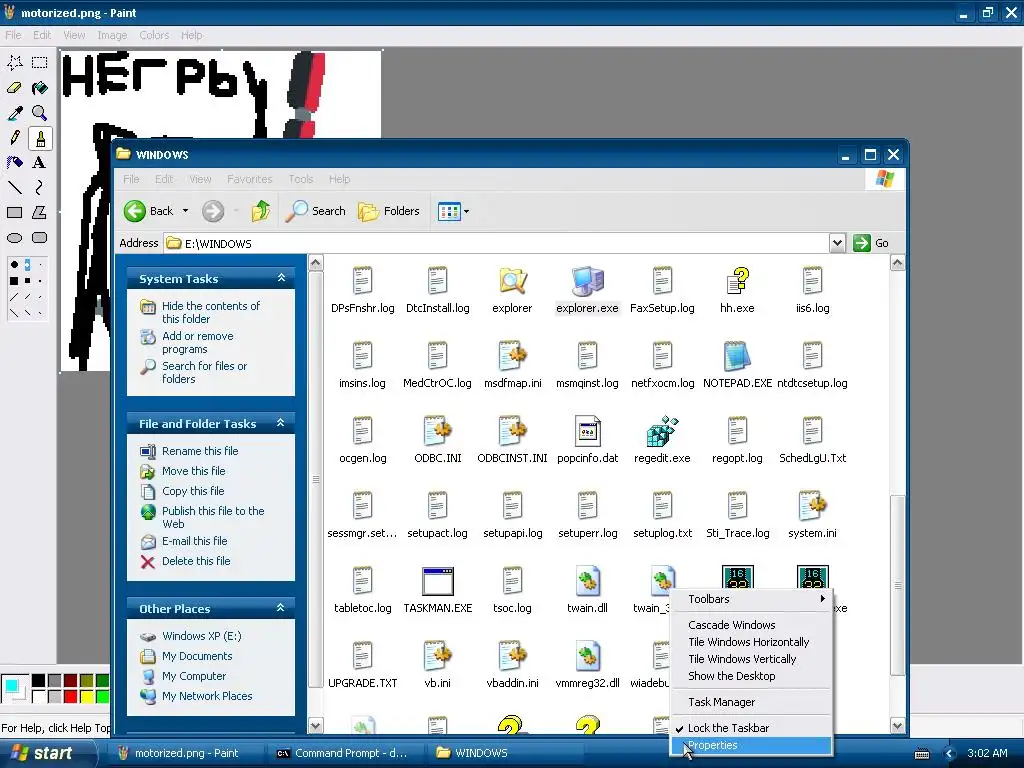The image size is (1024, 768).
Task: Select the system.ini file icon
Action: (812, 514)
